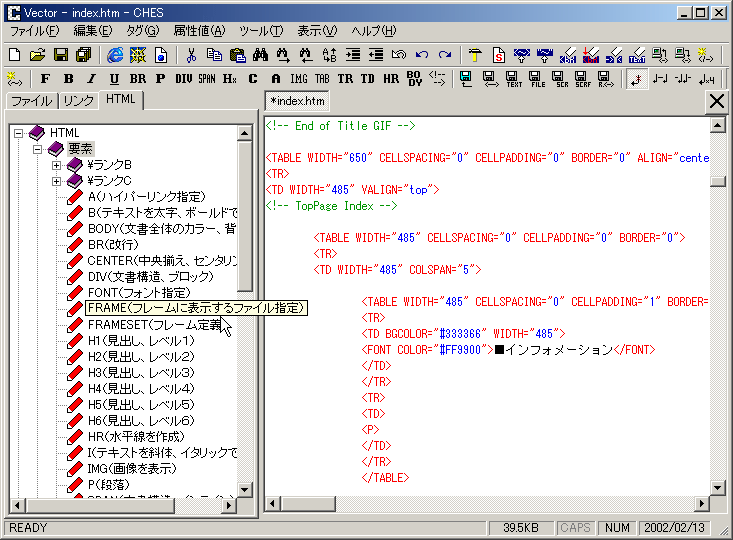Open the ヘルプ(H) menu
This screenshot has height=540, width=733.
pos(374,31)
